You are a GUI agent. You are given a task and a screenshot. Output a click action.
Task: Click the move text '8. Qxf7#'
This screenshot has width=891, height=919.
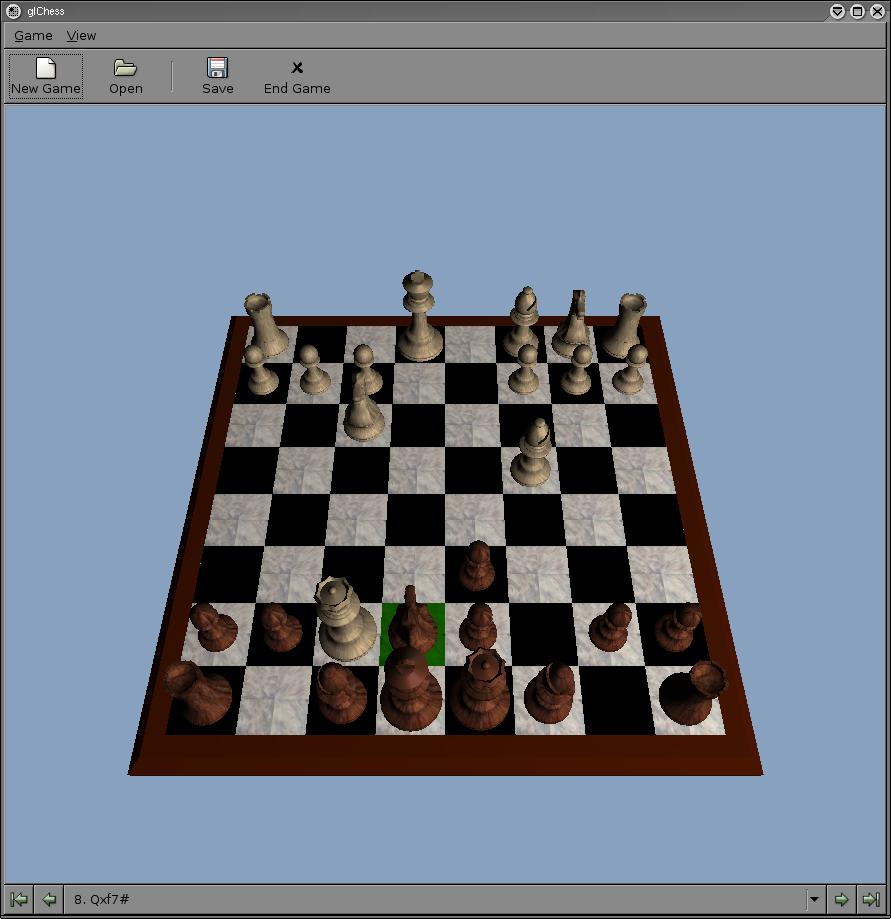click(x=101, y=899)
